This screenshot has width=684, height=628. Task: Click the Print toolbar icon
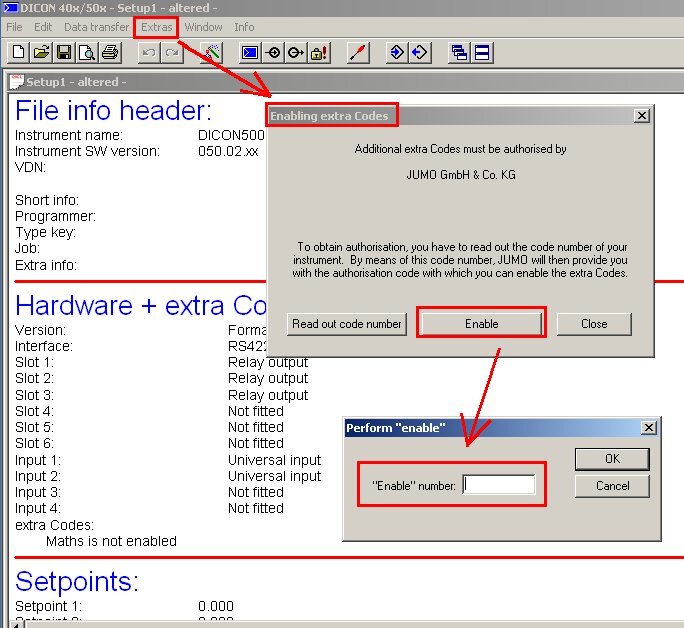pyautogui.click(x=109, y=53)
